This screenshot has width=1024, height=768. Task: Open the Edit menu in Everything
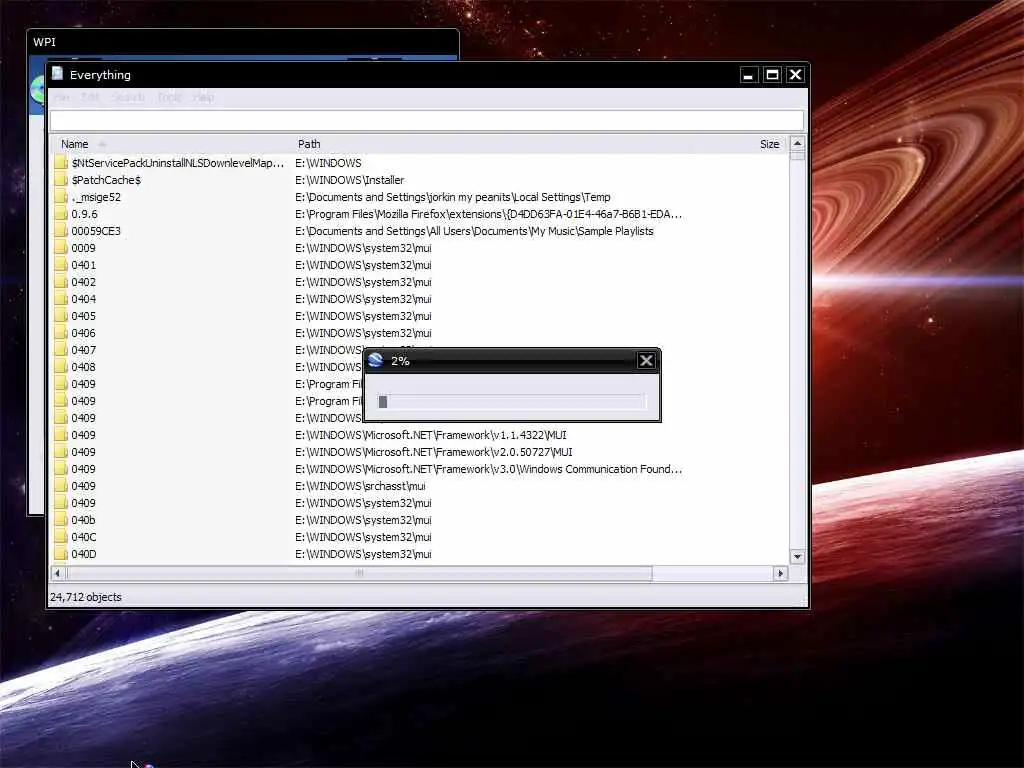click(90, 97)
